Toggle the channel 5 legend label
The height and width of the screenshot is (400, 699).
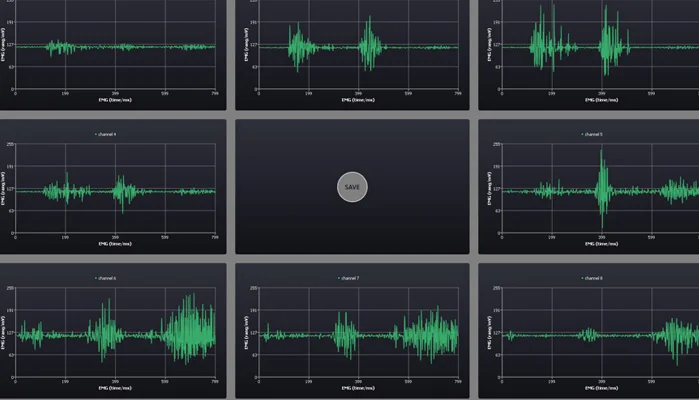[x=593, y=134]
